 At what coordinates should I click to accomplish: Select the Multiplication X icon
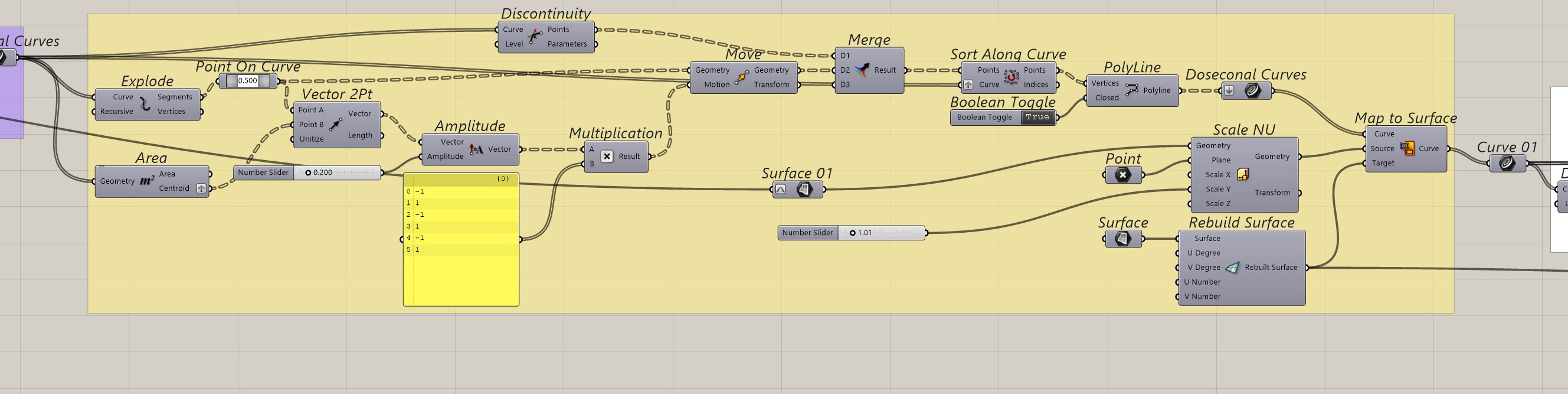click(607, 157)
